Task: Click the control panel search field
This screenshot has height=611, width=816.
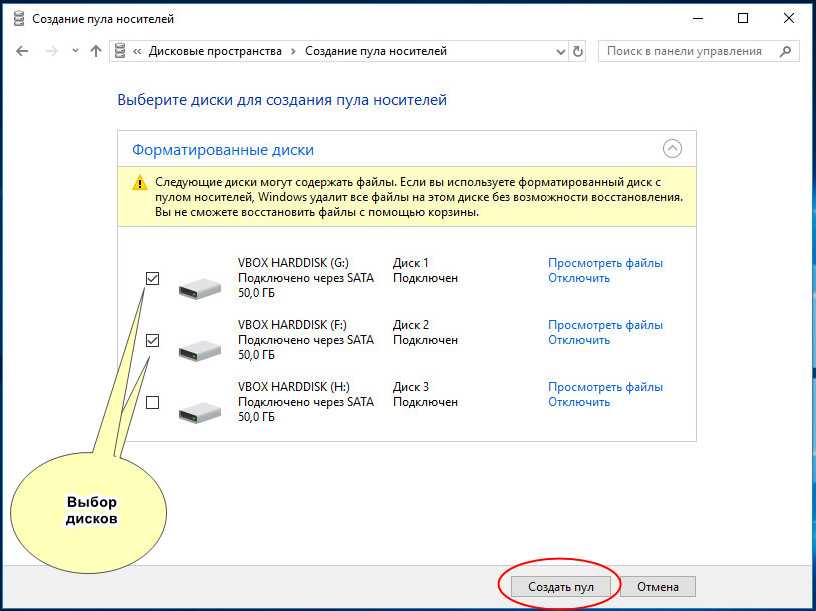Action: pyautogui.click(x=688, y=51)
